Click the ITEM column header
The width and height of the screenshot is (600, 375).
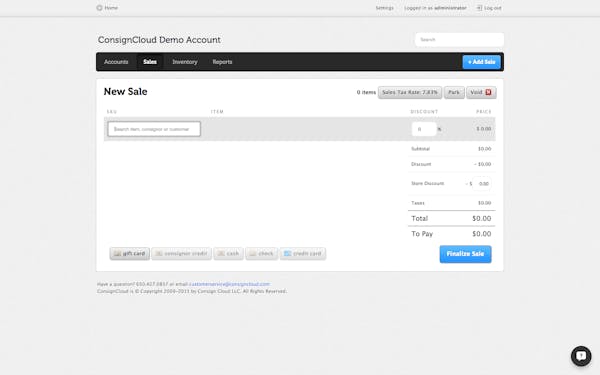click(x=217, y=112)
